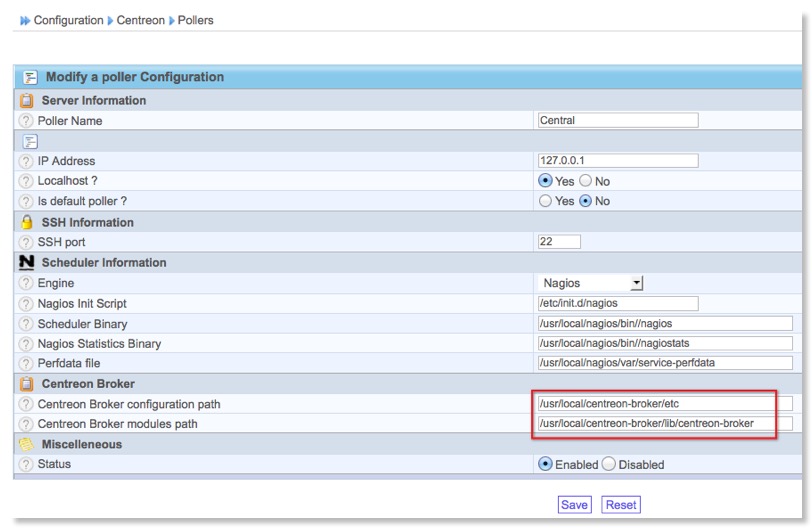812x528 pixels.
Task: Click help icon beside SSH port
Action: pos(26,242)
